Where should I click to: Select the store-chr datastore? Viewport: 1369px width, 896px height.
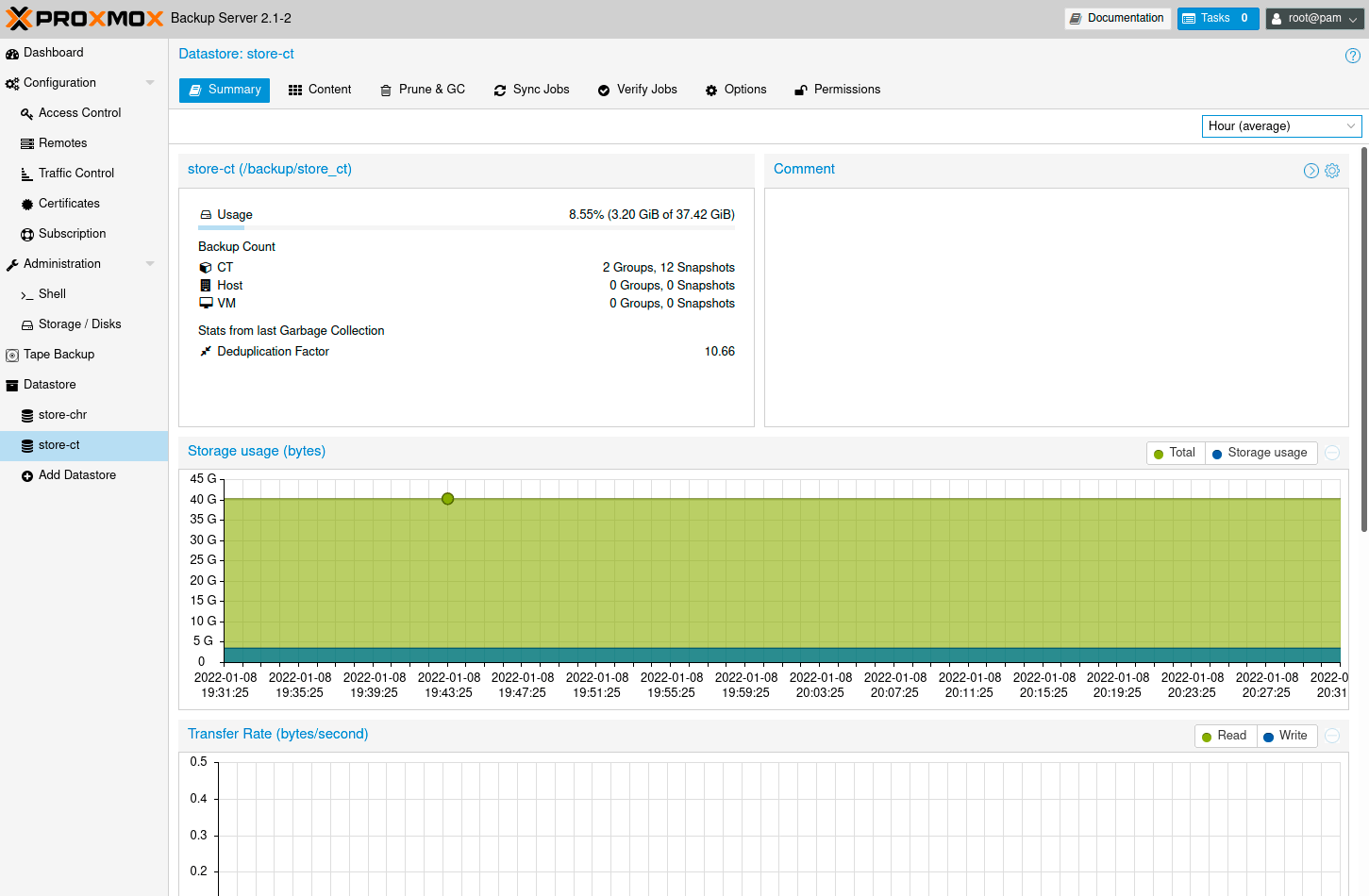click(x=62, y=415)
